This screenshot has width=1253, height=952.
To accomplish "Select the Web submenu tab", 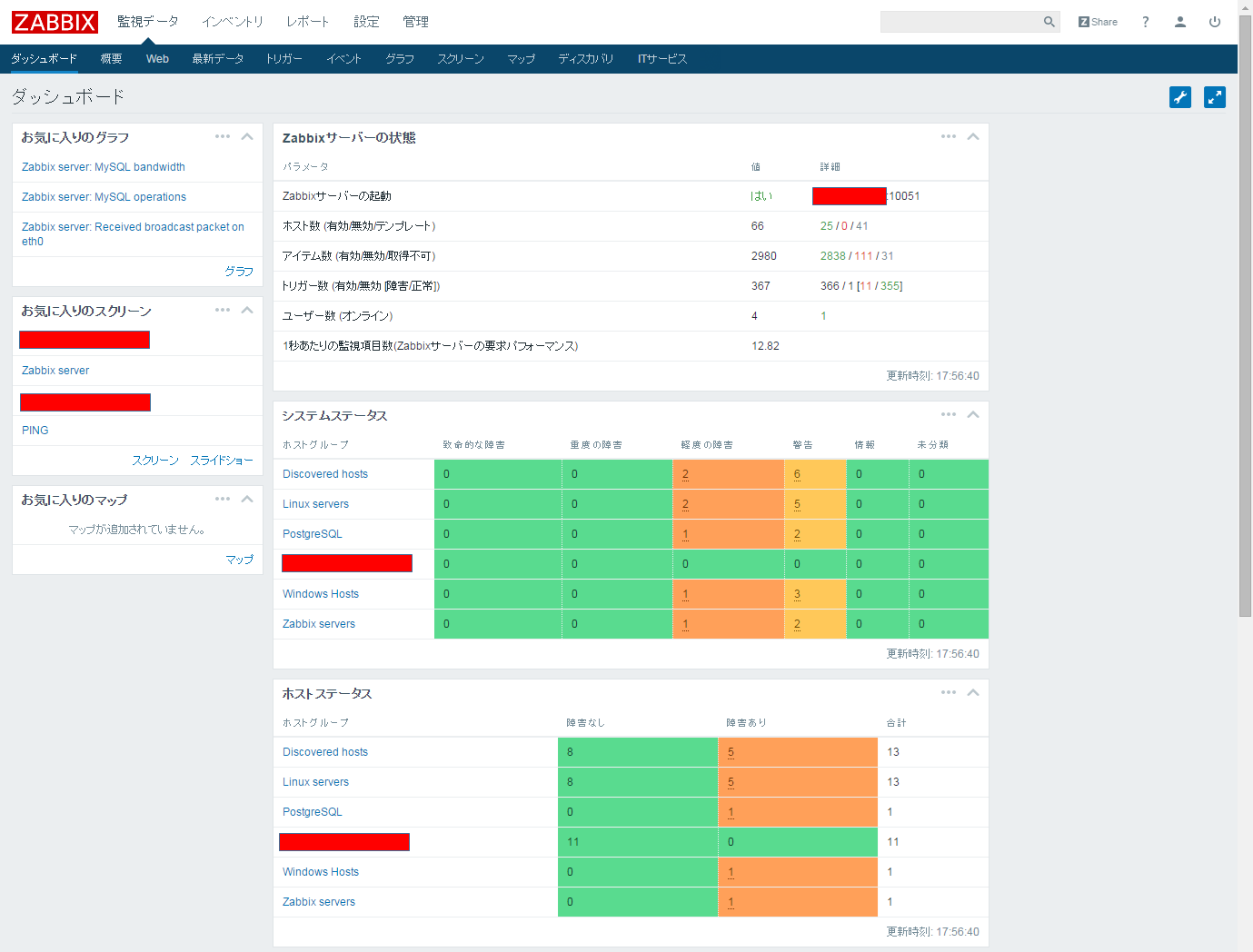I will (157, 59).
